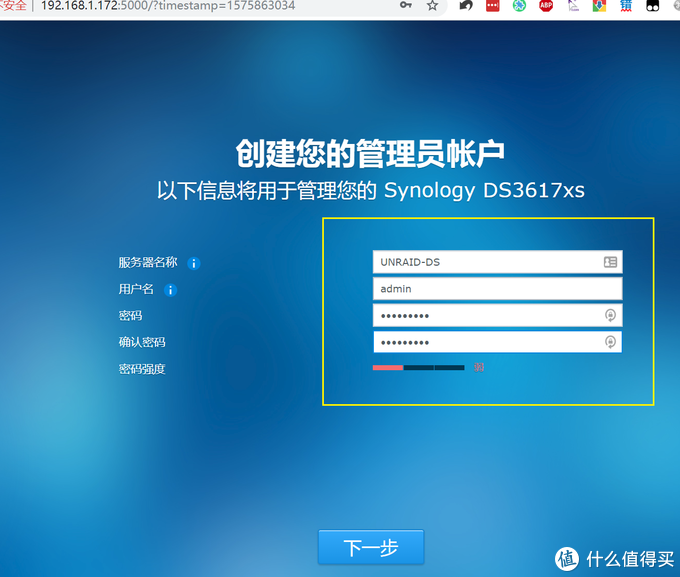Image resolution: width=680 pixels, height=577 pixels.
Task: Click the 密码 label
Action: 130,316
